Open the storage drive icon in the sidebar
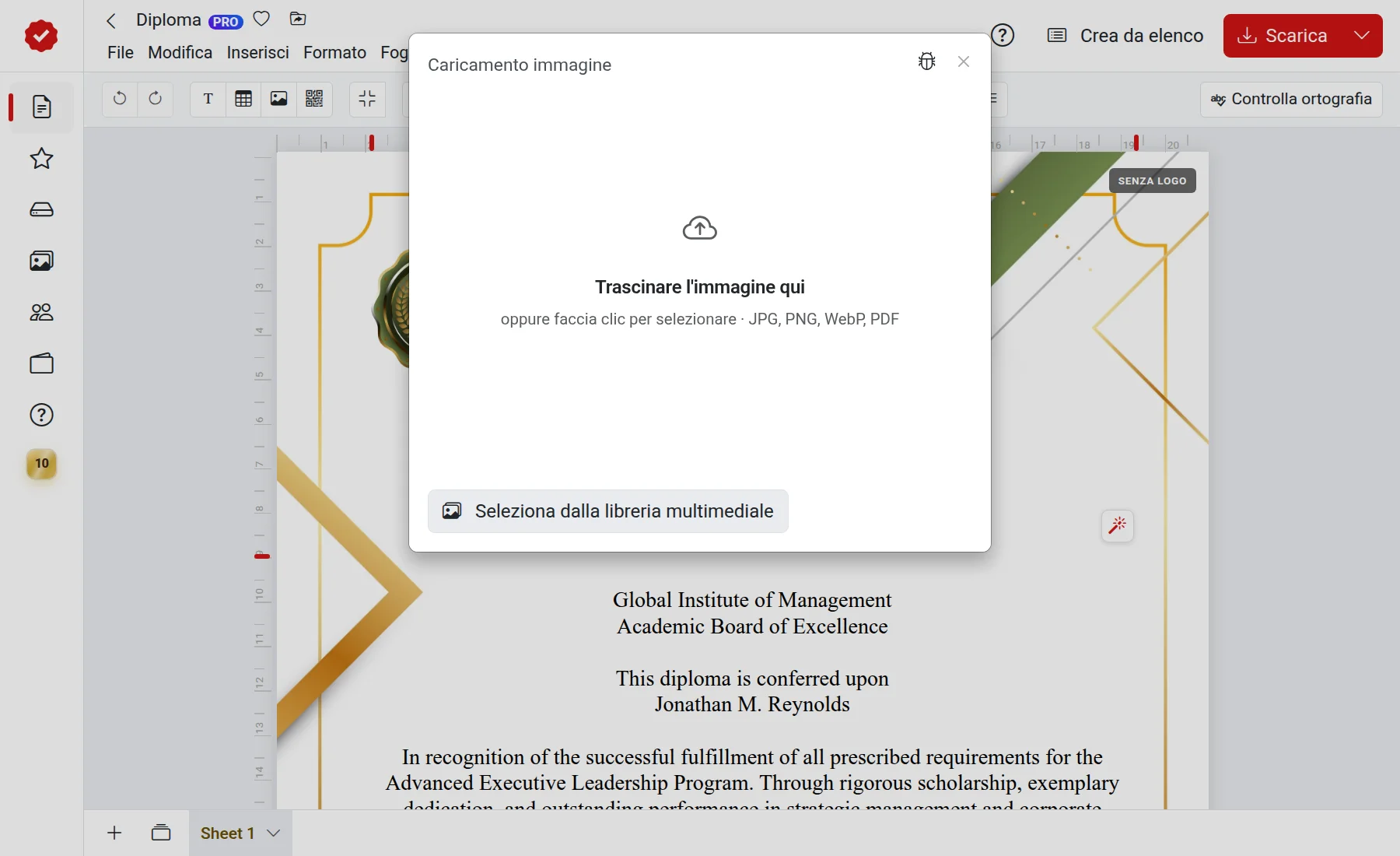 [42, 209]
